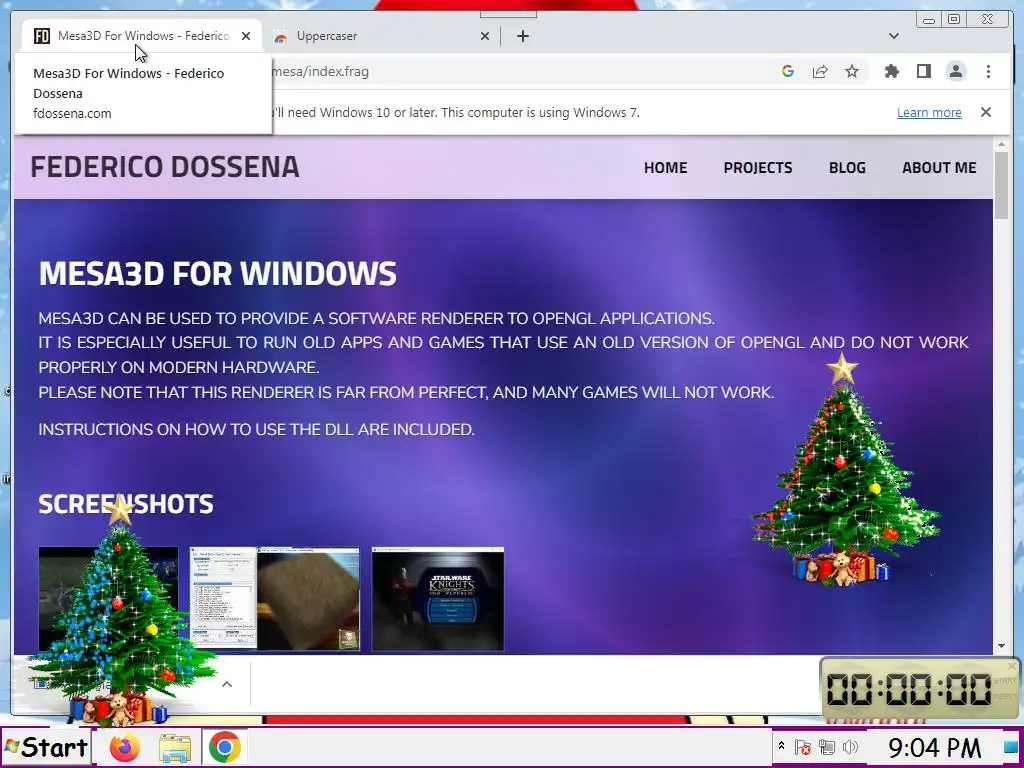Close the Mesa3D For Windows tab
The height and width of the screenshot is (768, 1024).
click(246, 36)
